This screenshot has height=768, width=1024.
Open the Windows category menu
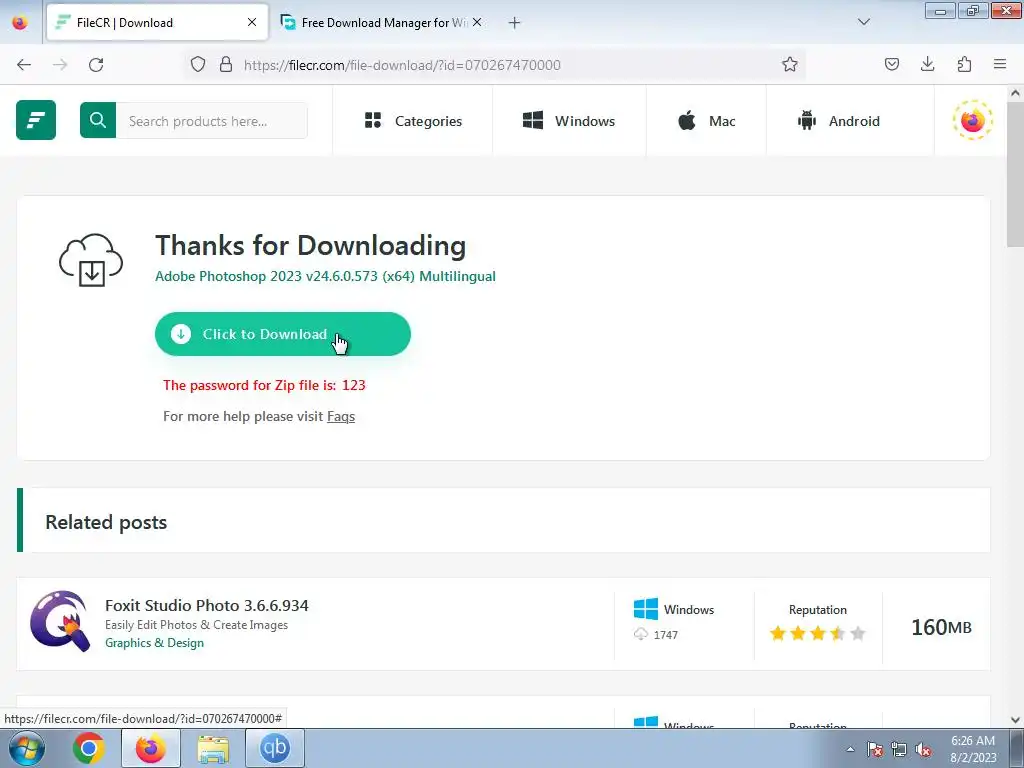pos(569,121)
